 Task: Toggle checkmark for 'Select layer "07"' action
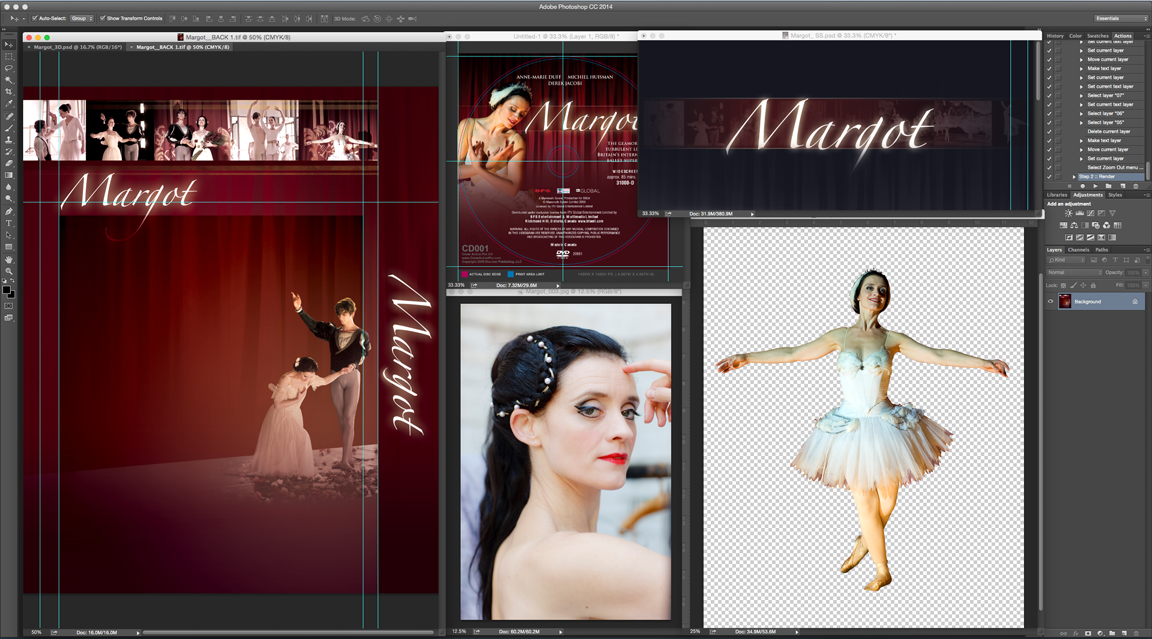point(1048,95)
